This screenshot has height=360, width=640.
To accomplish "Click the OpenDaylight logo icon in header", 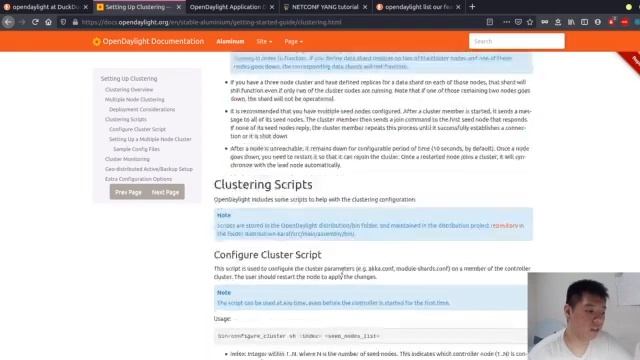I will [96, 42].
